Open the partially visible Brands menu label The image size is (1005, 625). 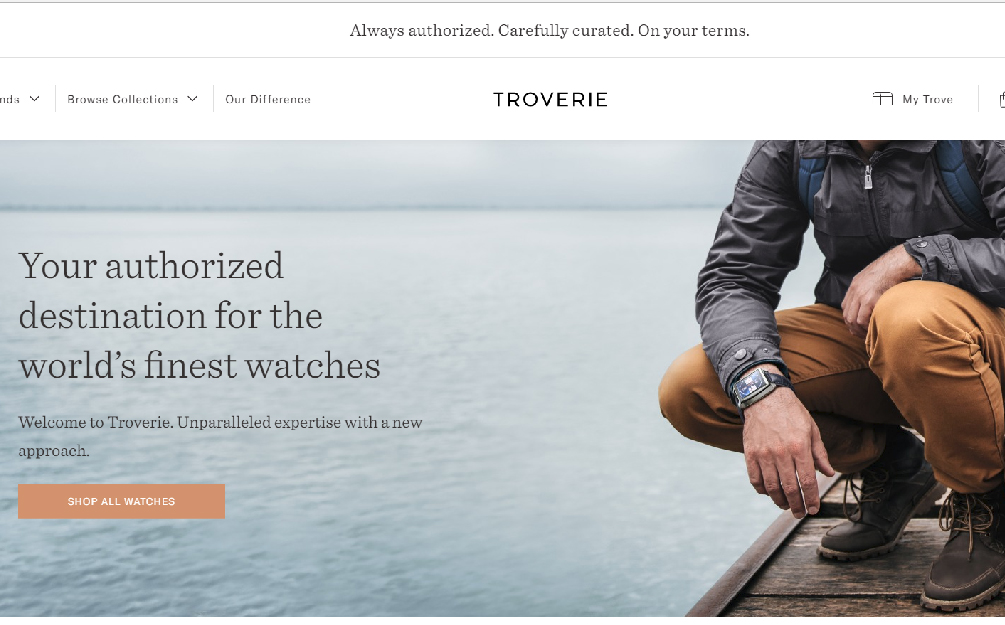pos(10,99)
